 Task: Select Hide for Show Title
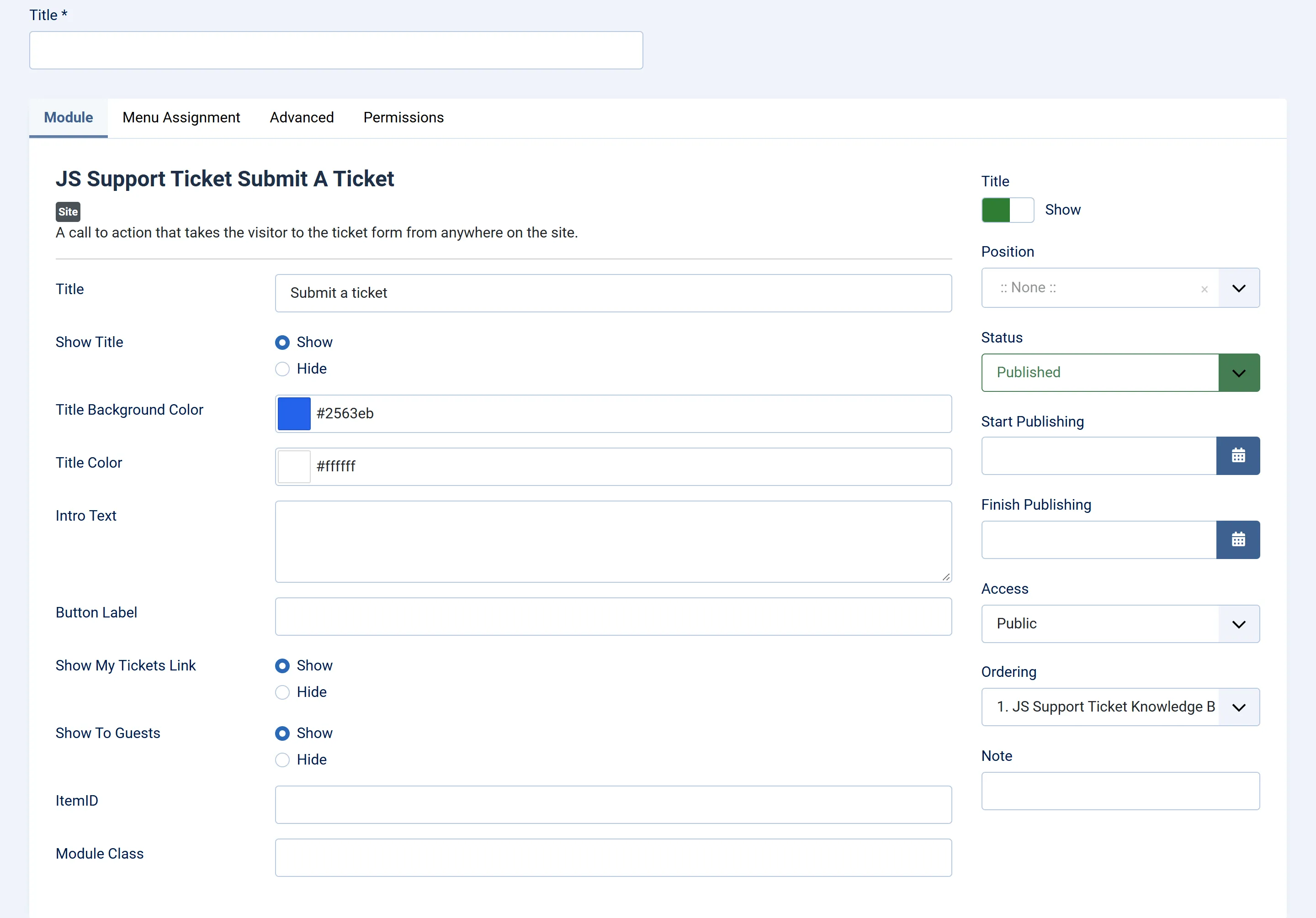pos(282,369)
